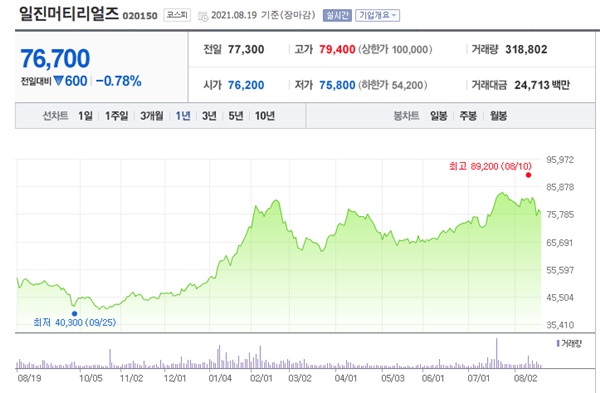Click the 거래대금 value 24,713 백만
This screenshot has height=393, width=600.
tap(542, 85)
